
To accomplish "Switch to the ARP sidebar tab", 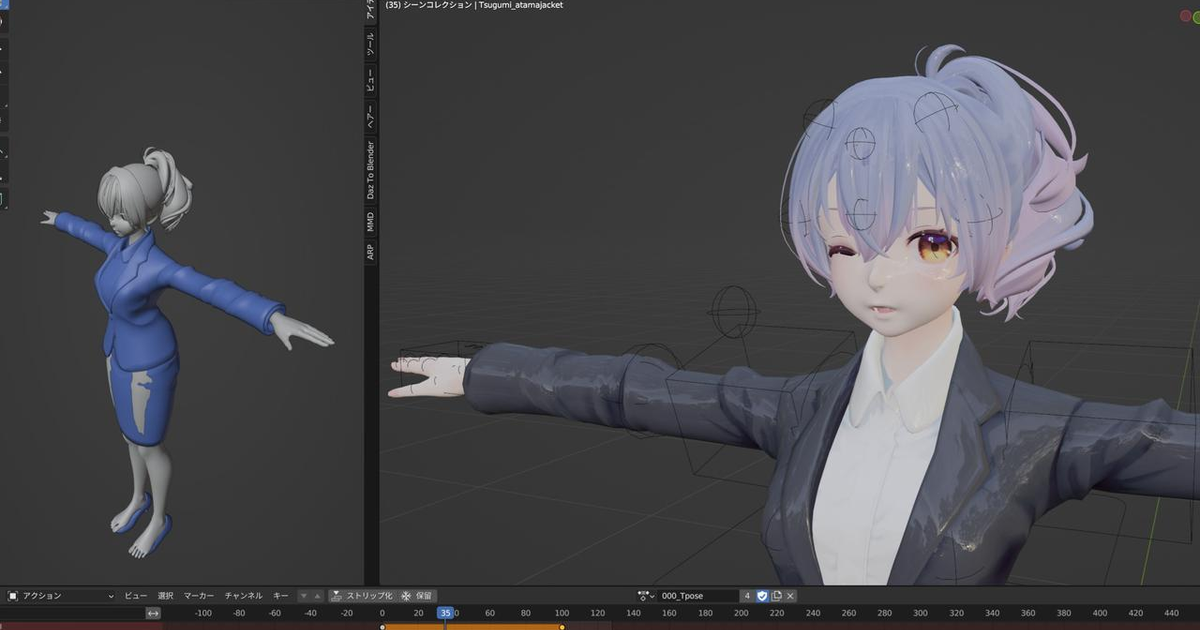I will [x=369, y=252].
